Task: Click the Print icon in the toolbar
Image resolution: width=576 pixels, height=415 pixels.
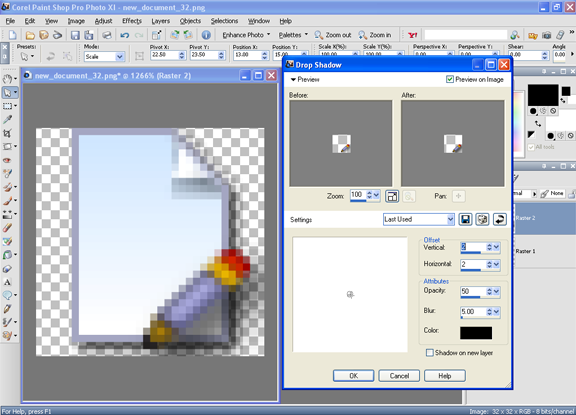Action: pyautogui.click(x=107, y=35)
